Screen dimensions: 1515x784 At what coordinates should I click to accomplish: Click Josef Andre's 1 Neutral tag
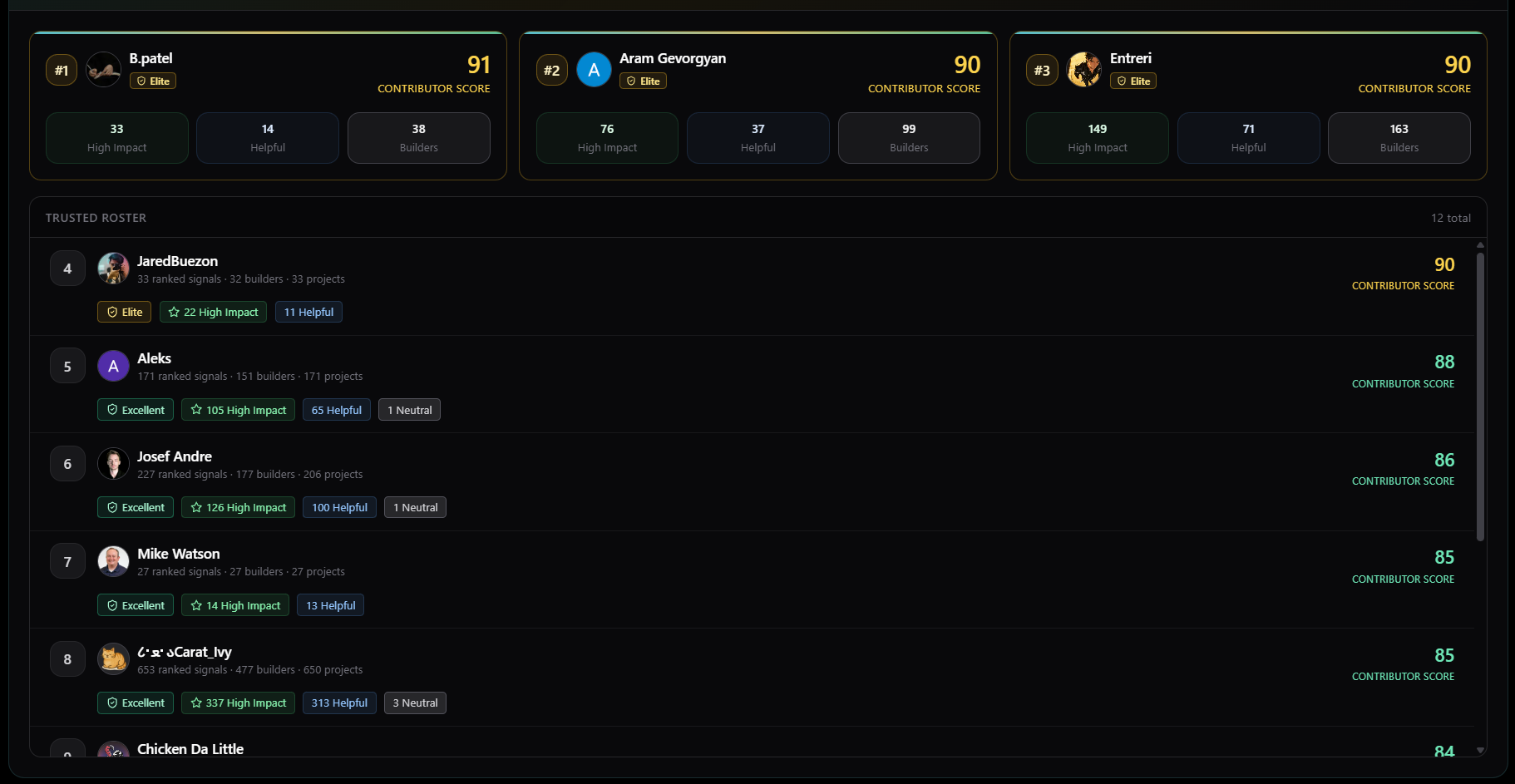click(415, 507)
